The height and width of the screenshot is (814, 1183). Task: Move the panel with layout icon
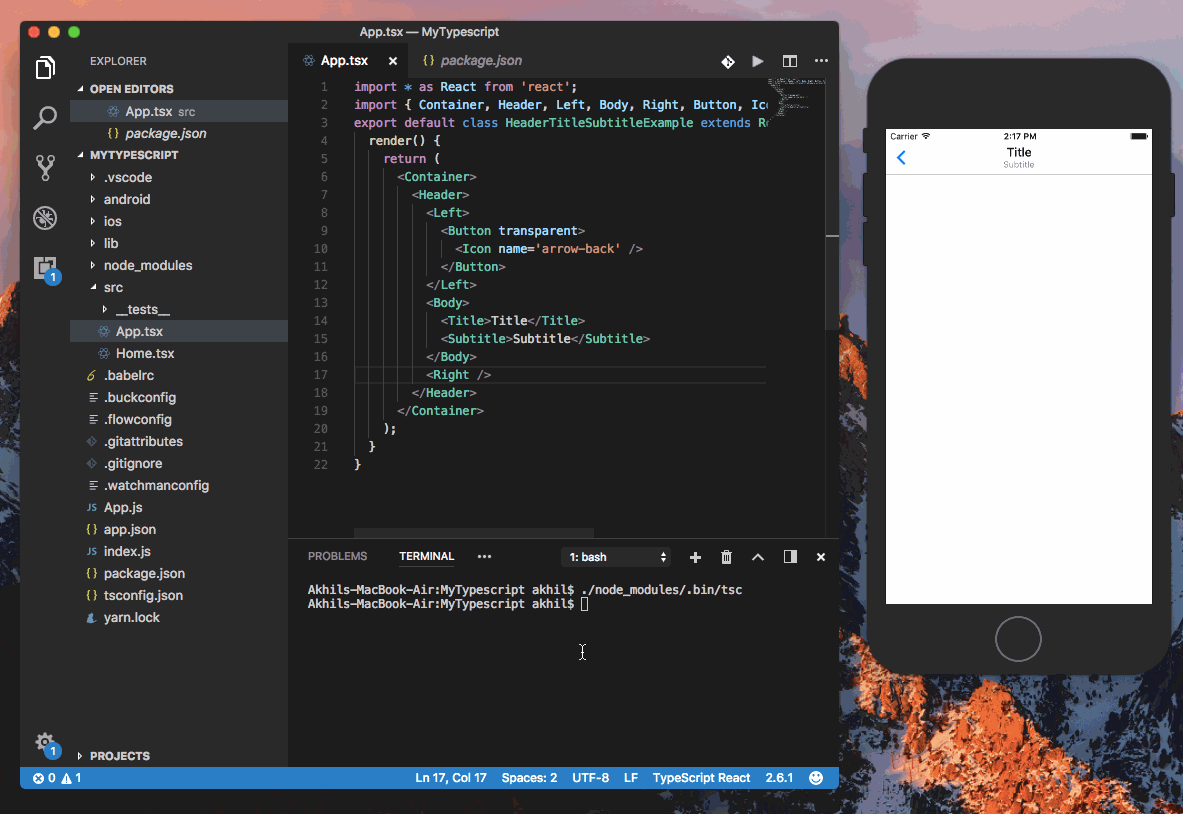[x=790, y=557]
